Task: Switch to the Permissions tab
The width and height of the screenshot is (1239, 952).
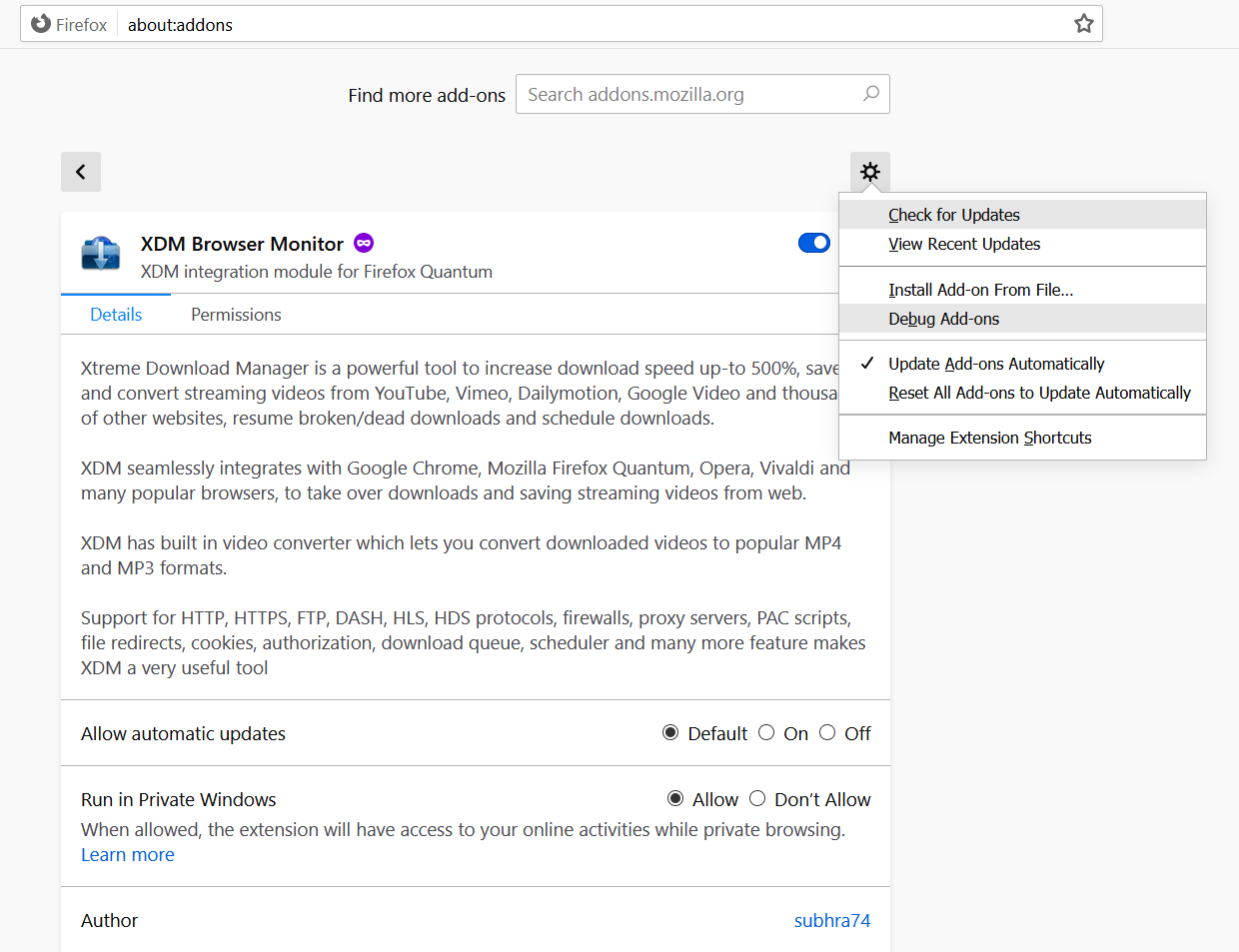Action: coord(235,314)
